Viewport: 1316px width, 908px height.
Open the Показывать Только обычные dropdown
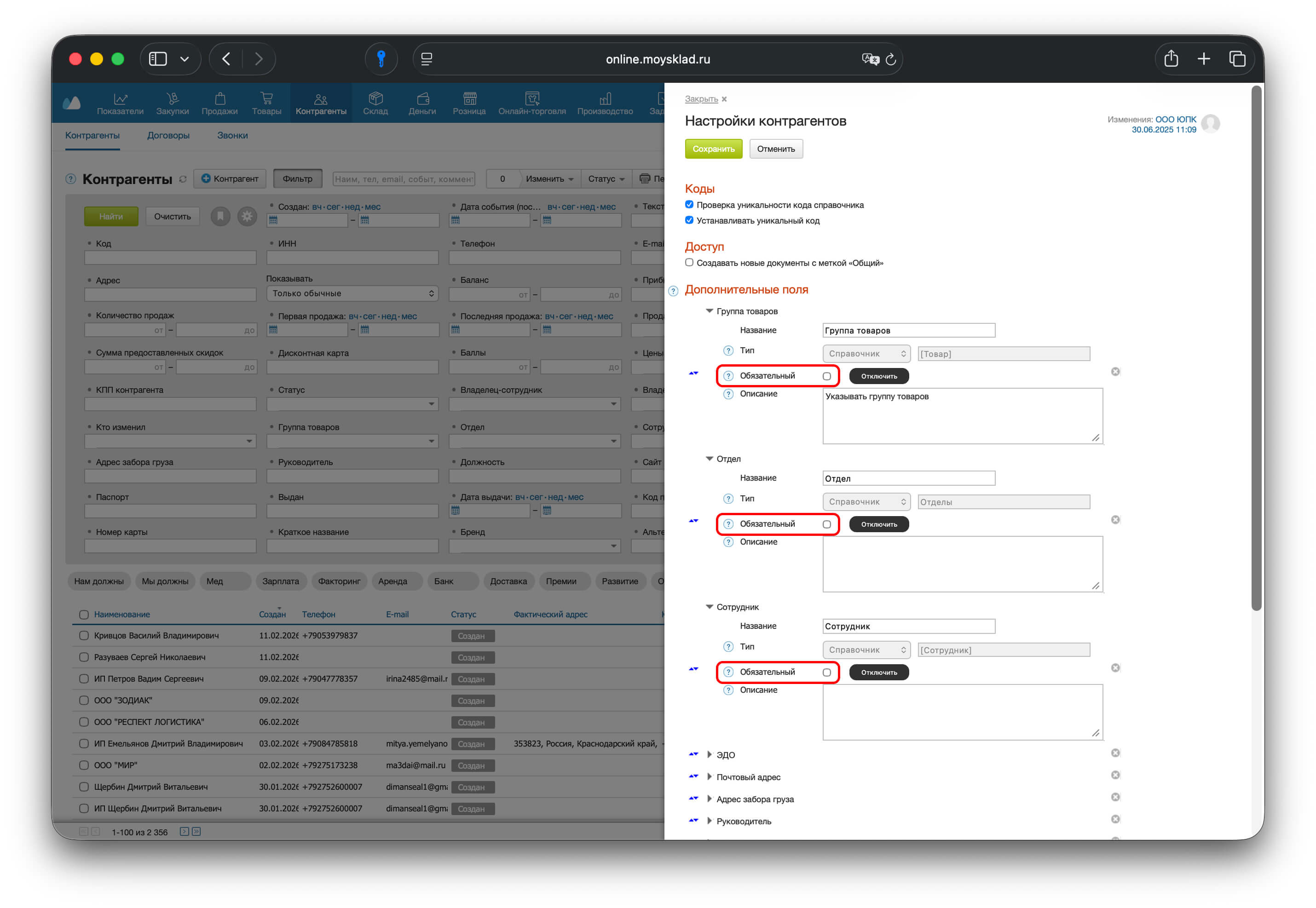click(352, 293)
